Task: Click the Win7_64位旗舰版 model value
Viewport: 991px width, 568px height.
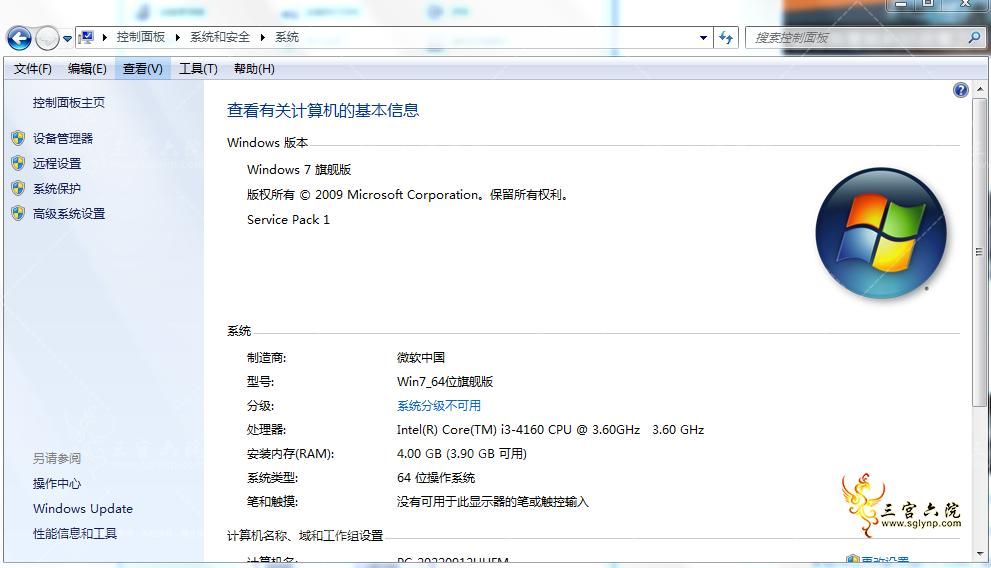Action: [x=444, y=382]
